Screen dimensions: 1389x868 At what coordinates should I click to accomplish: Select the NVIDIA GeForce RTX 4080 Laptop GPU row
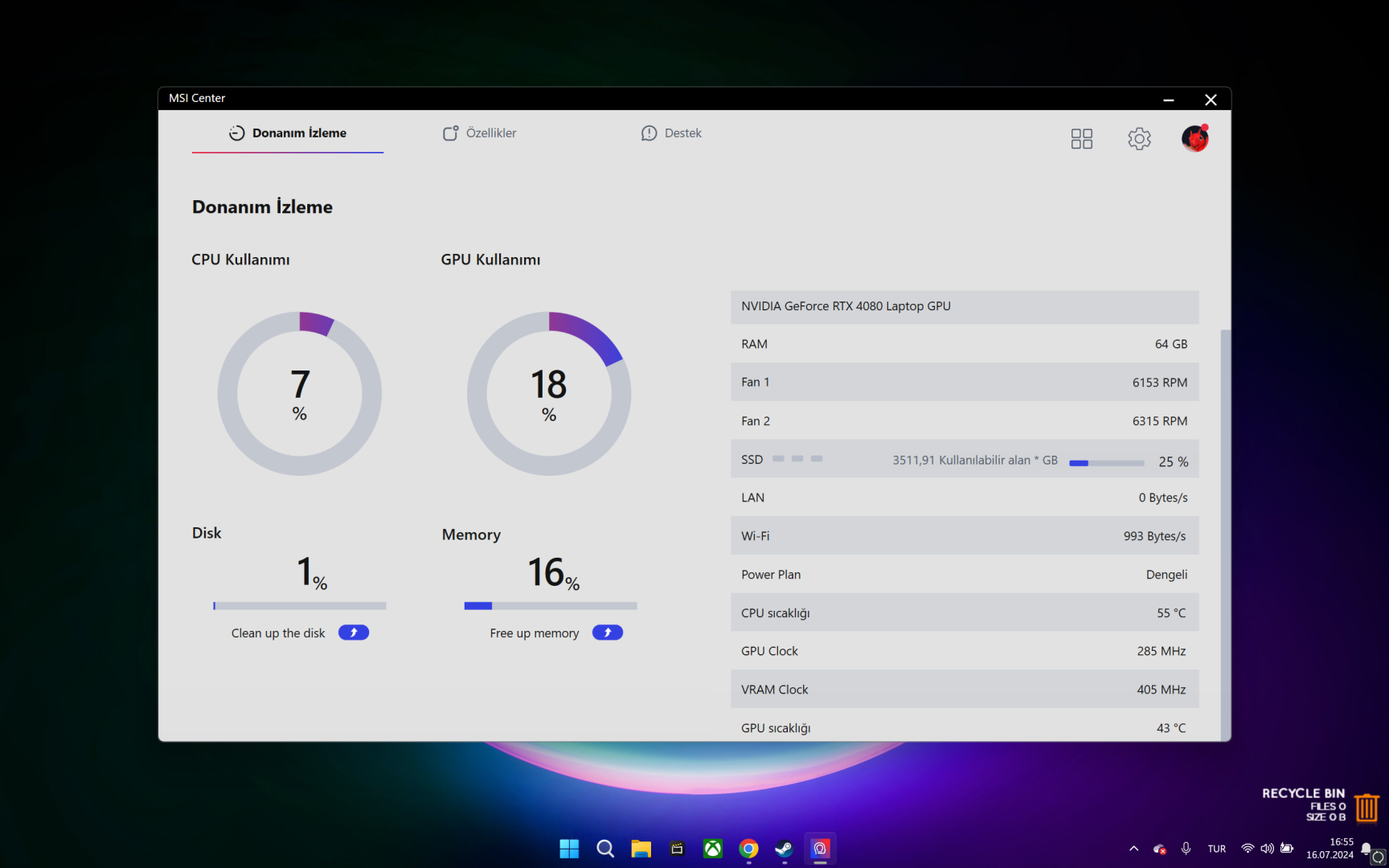coord(965,306)
